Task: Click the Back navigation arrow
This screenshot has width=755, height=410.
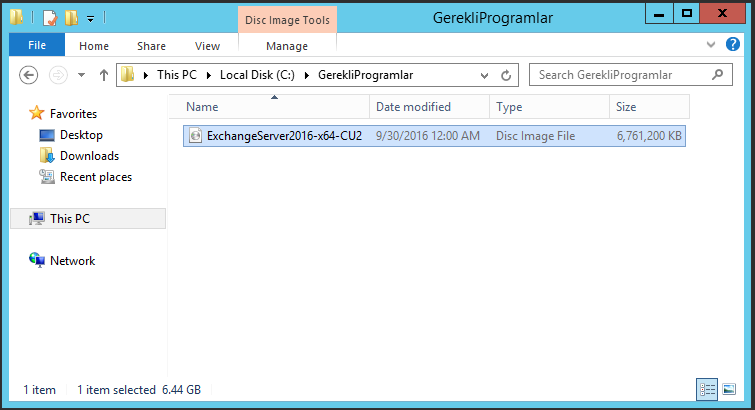Action: (28, 75)
